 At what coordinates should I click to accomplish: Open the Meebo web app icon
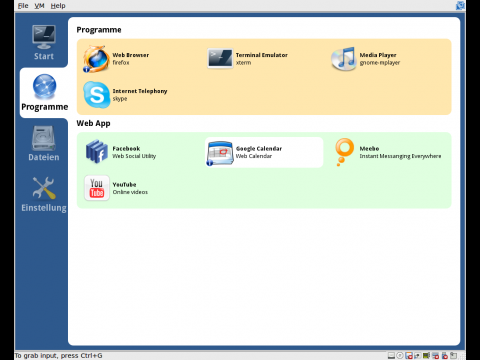click(x=344, y=152)
